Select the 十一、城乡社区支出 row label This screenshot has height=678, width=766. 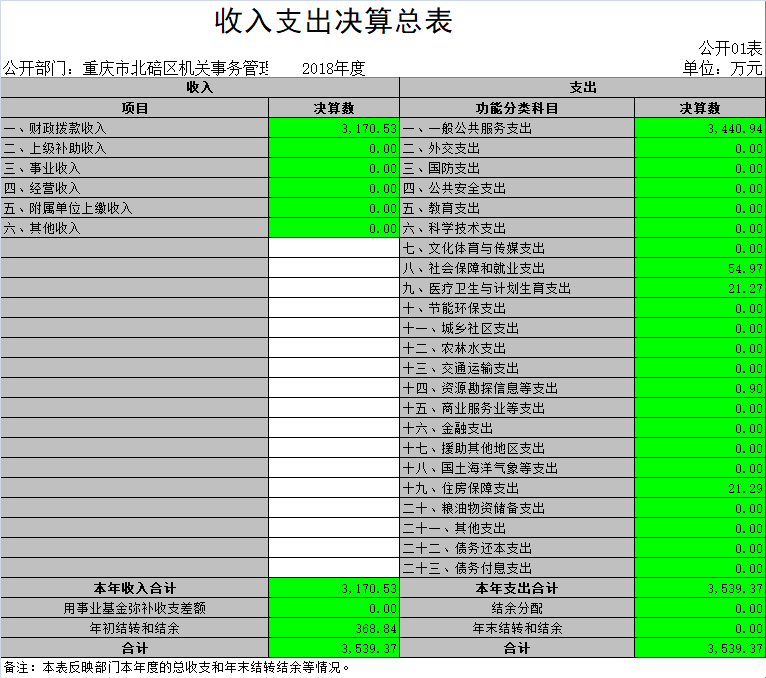click(461, 329)
